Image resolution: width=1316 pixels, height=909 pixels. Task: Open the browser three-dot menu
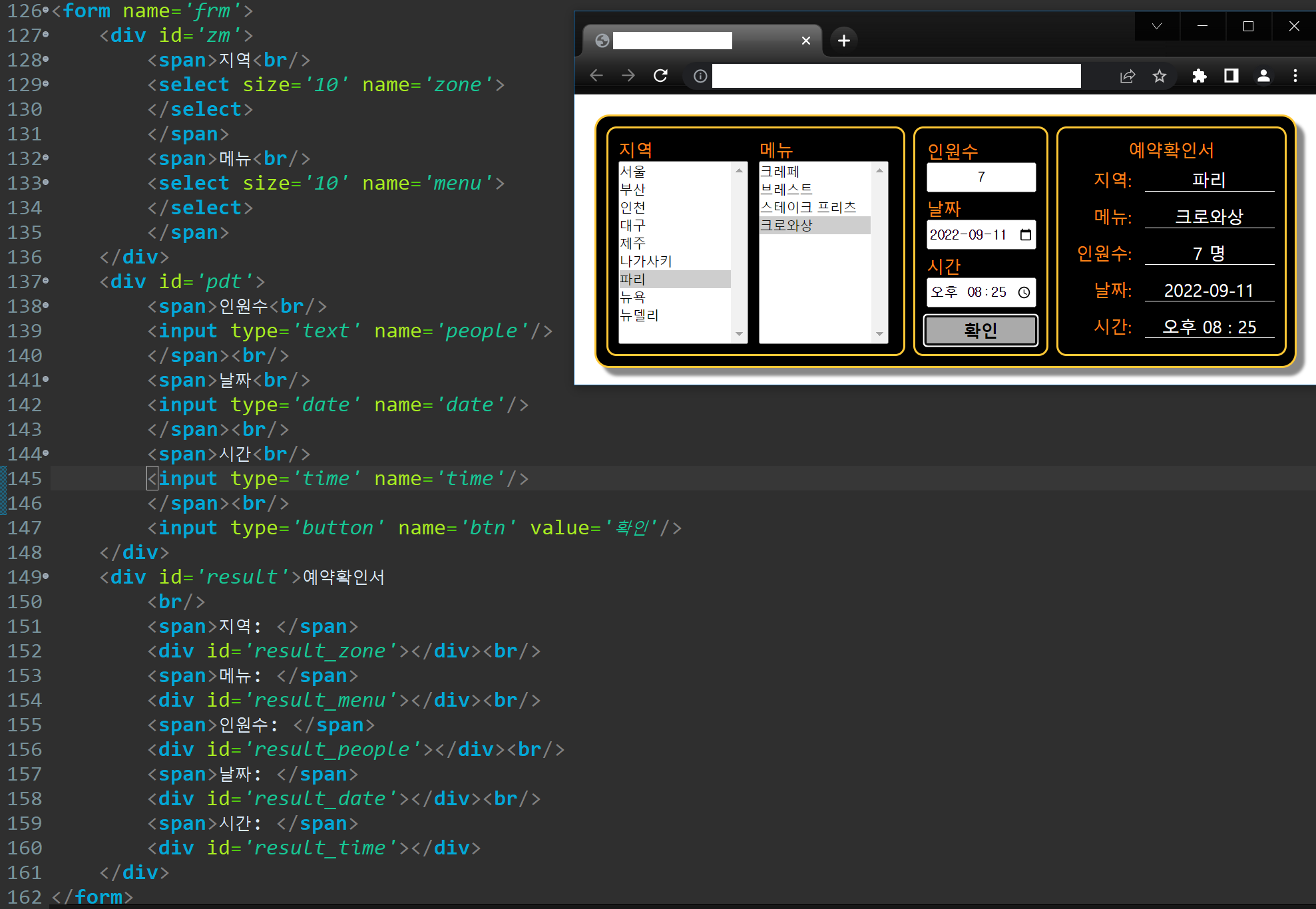(x=1295, y=76)
